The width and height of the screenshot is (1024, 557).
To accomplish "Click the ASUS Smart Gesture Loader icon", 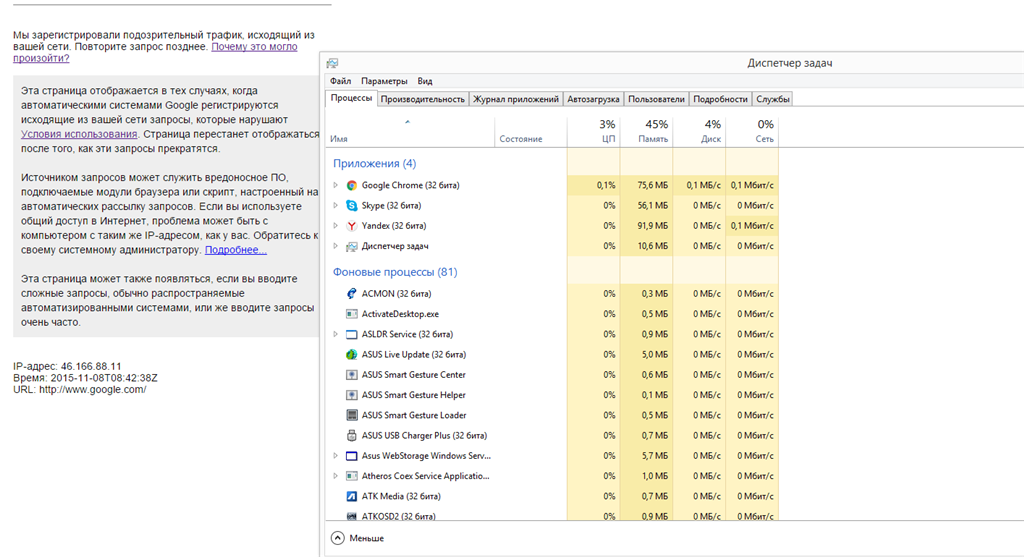I will [351, 415].
